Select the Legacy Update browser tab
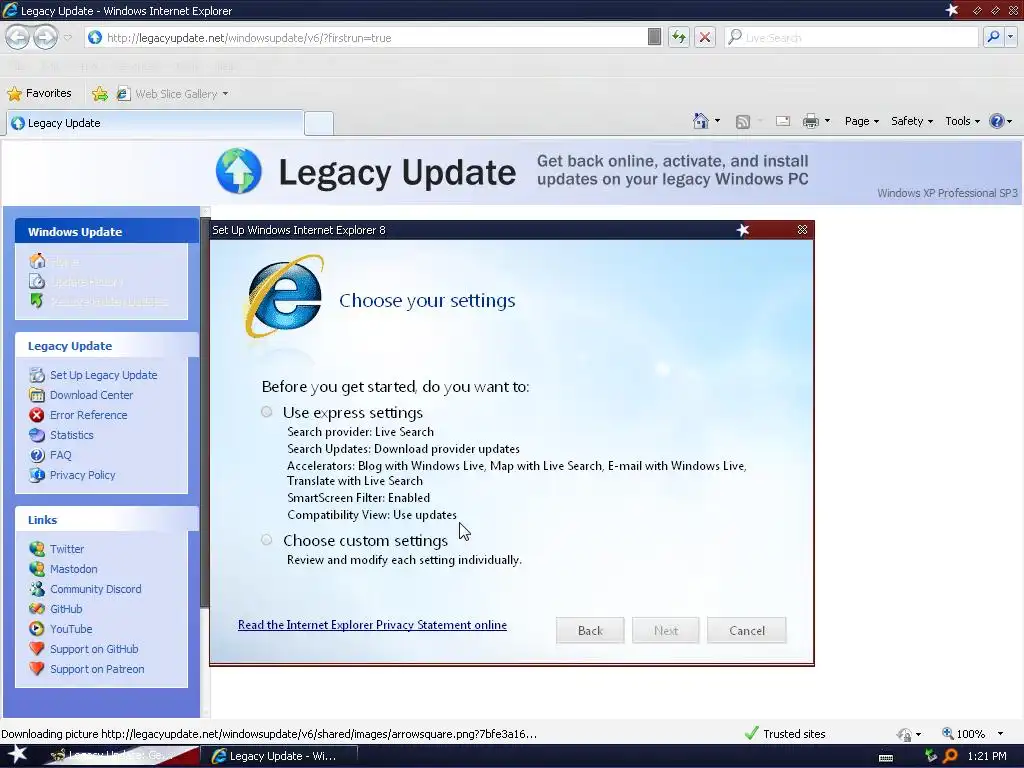Screen dimensions: 1024x768 (x=155, y=123)
